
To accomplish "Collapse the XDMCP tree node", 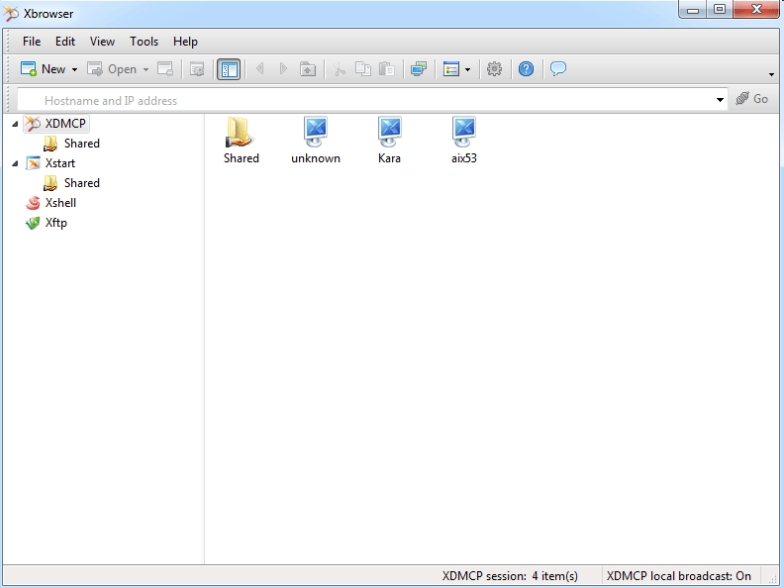I will [15, 124].
